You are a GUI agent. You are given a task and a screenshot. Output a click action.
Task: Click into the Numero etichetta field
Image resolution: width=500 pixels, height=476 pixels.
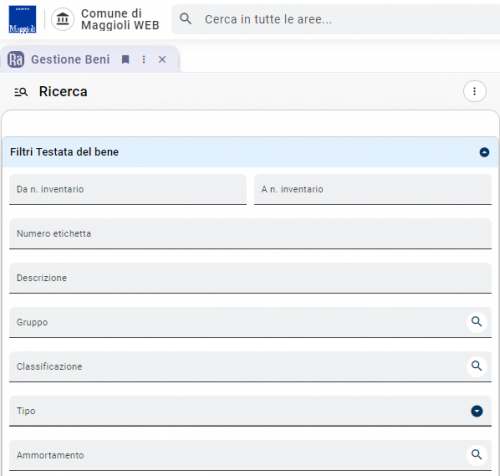point(250,234)
